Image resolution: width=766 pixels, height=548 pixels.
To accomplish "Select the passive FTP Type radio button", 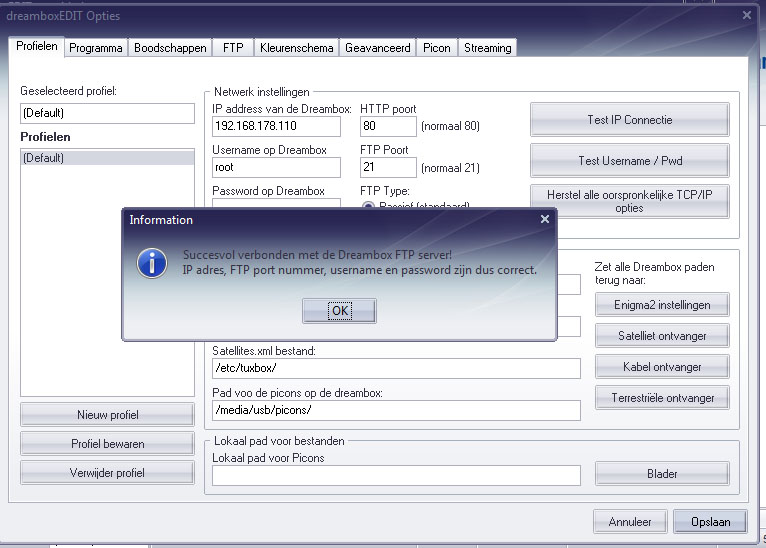I will point(368,205).
